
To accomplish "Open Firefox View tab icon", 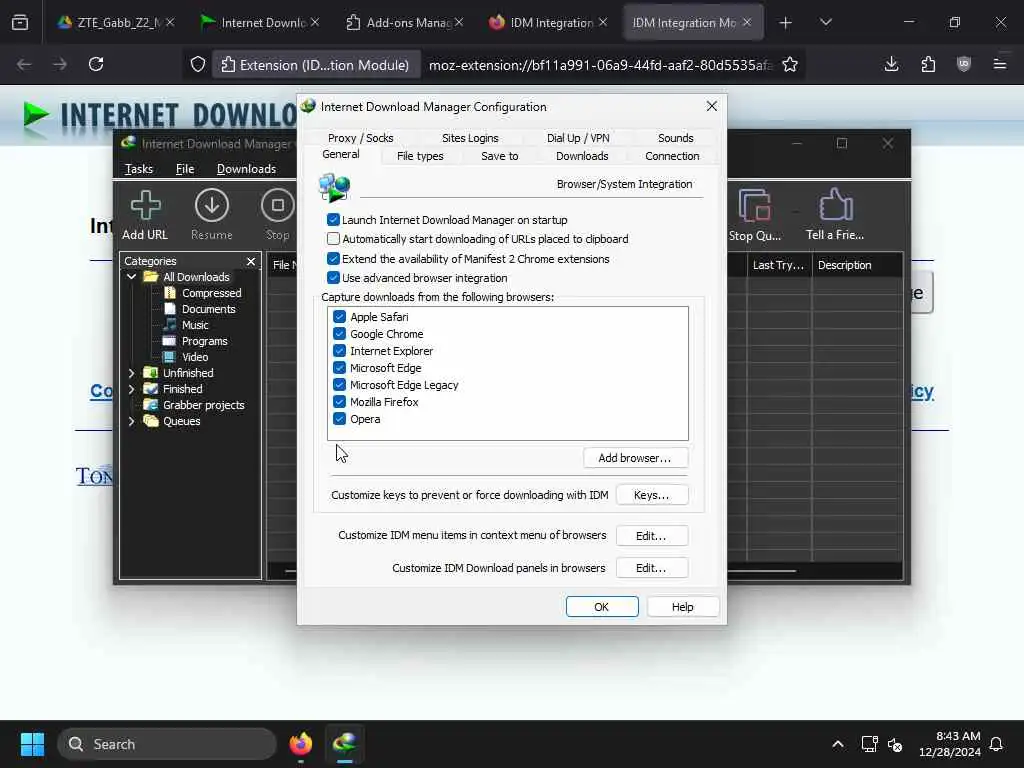I will (x=20, y=23).
